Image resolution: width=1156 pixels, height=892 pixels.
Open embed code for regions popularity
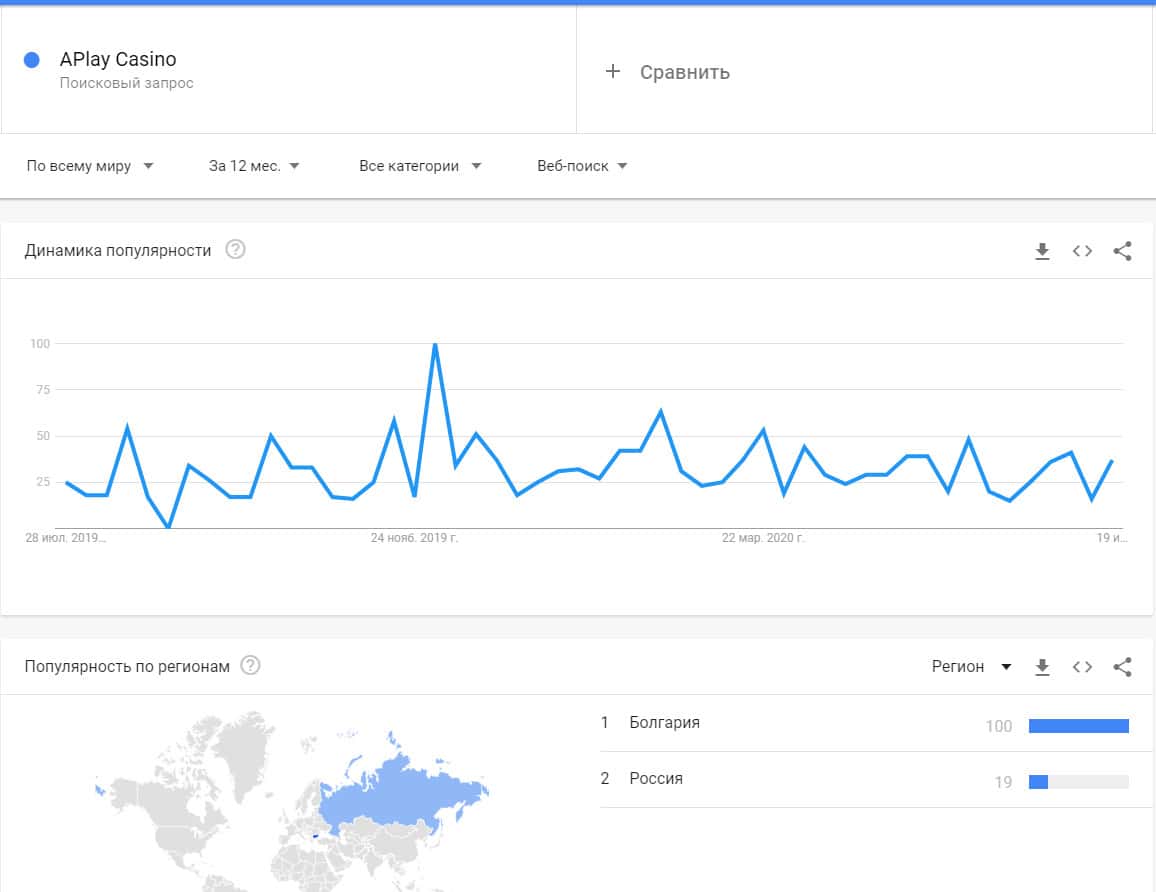[x=1082, y=667]
